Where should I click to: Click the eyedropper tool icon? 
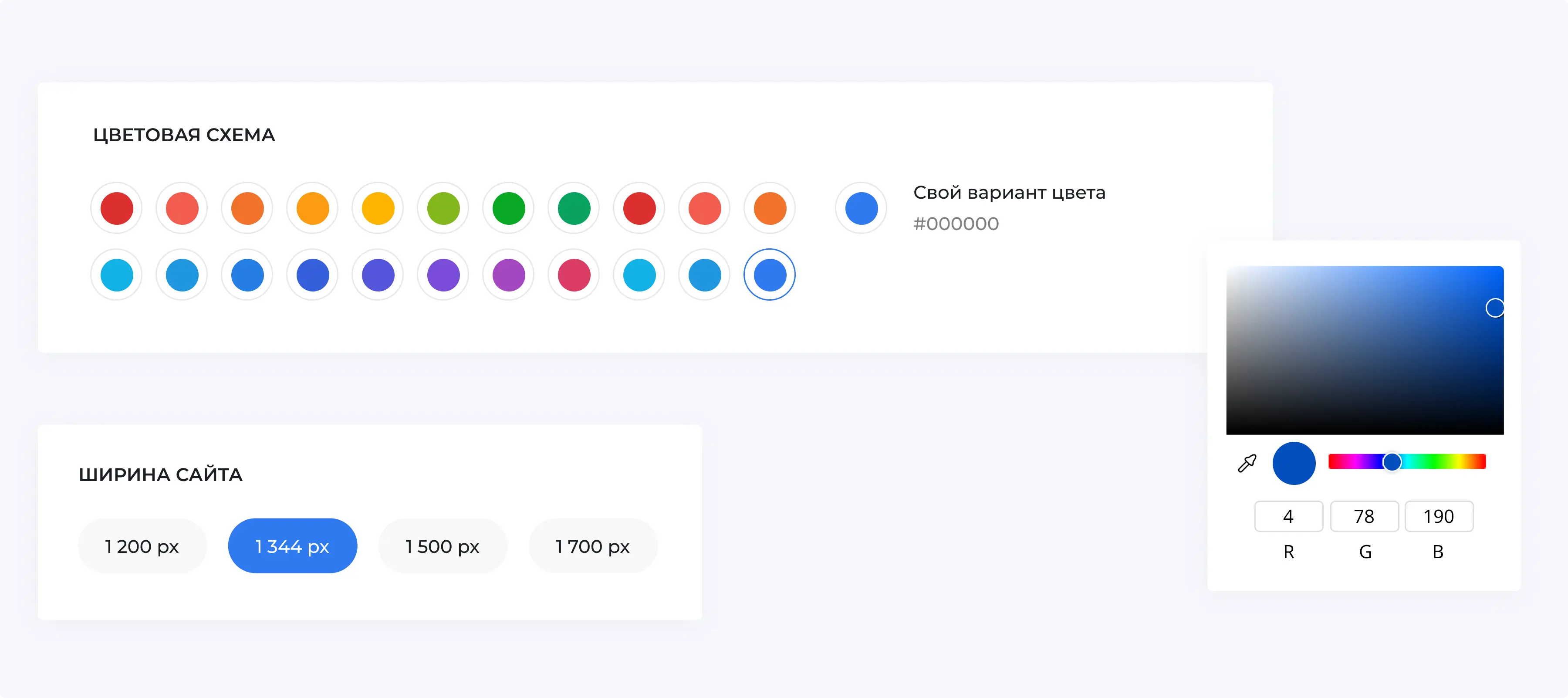(x=1247, y=464)
